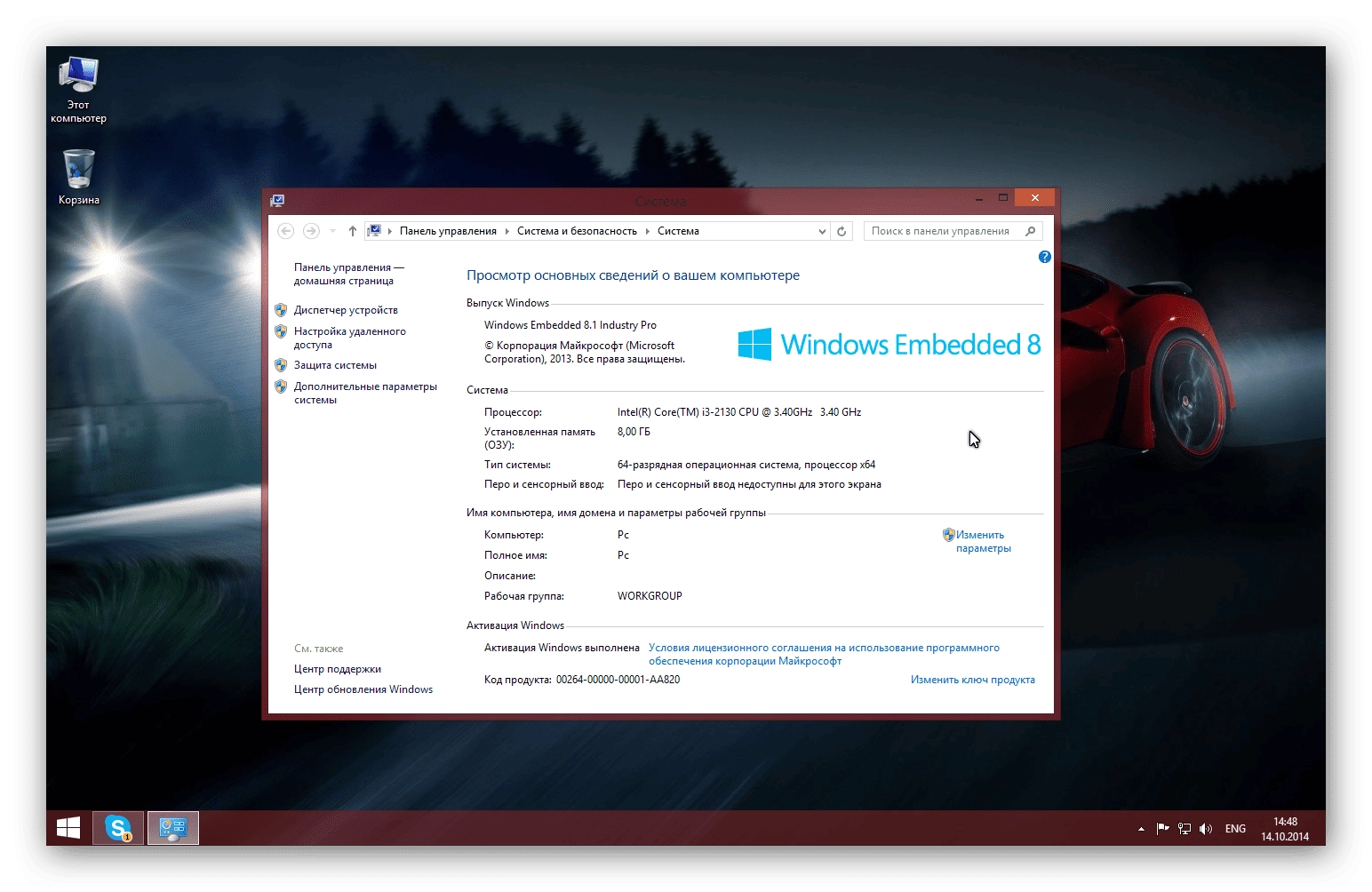The width and height of the screenshot is (1372, 892).
Task: Click product code 00264-00000-00001-AA820
Action: 618,680
